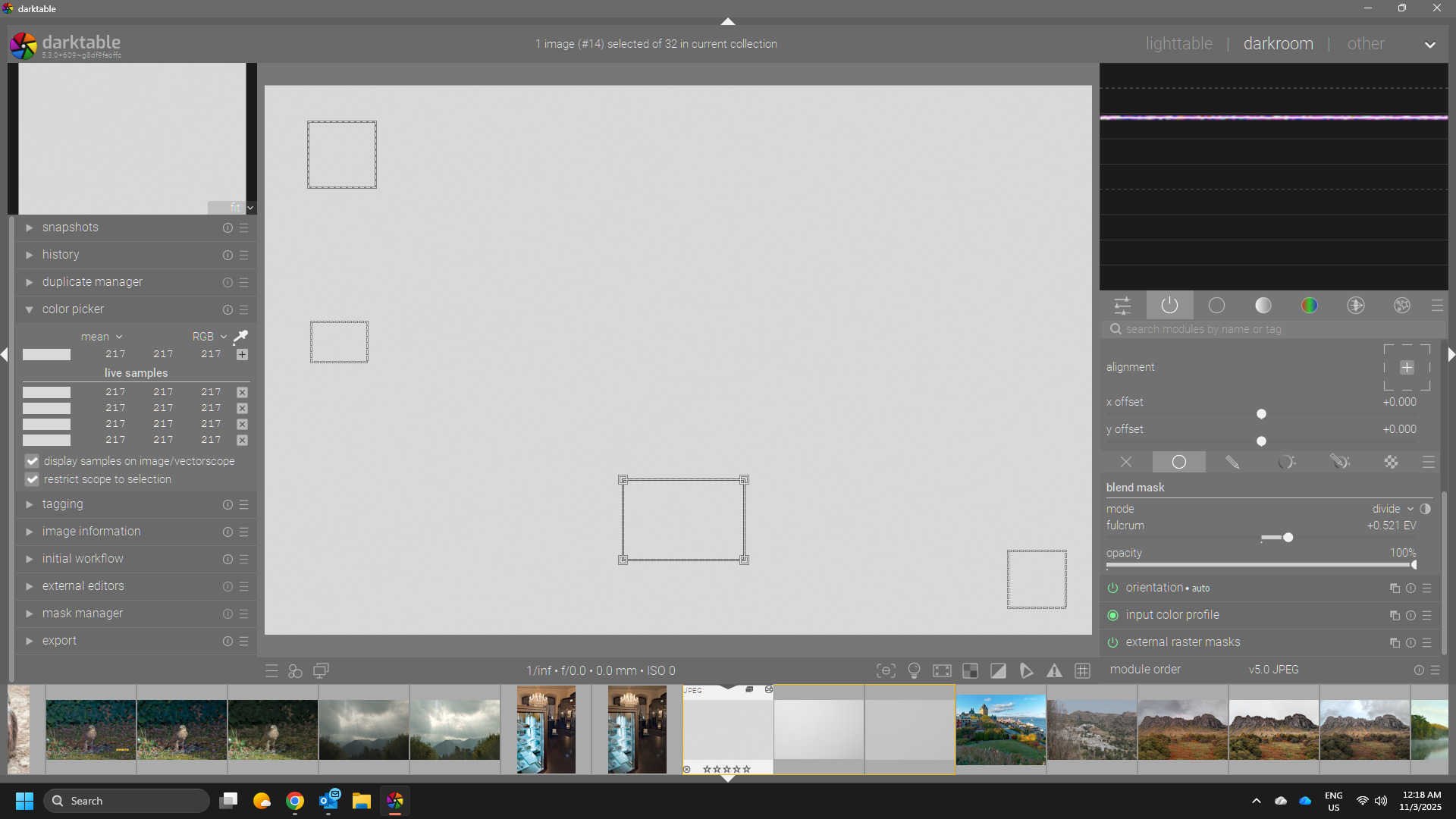Screen dimensions: 1456x819
Task: Open the other views menu
Action: point(1366,44)
